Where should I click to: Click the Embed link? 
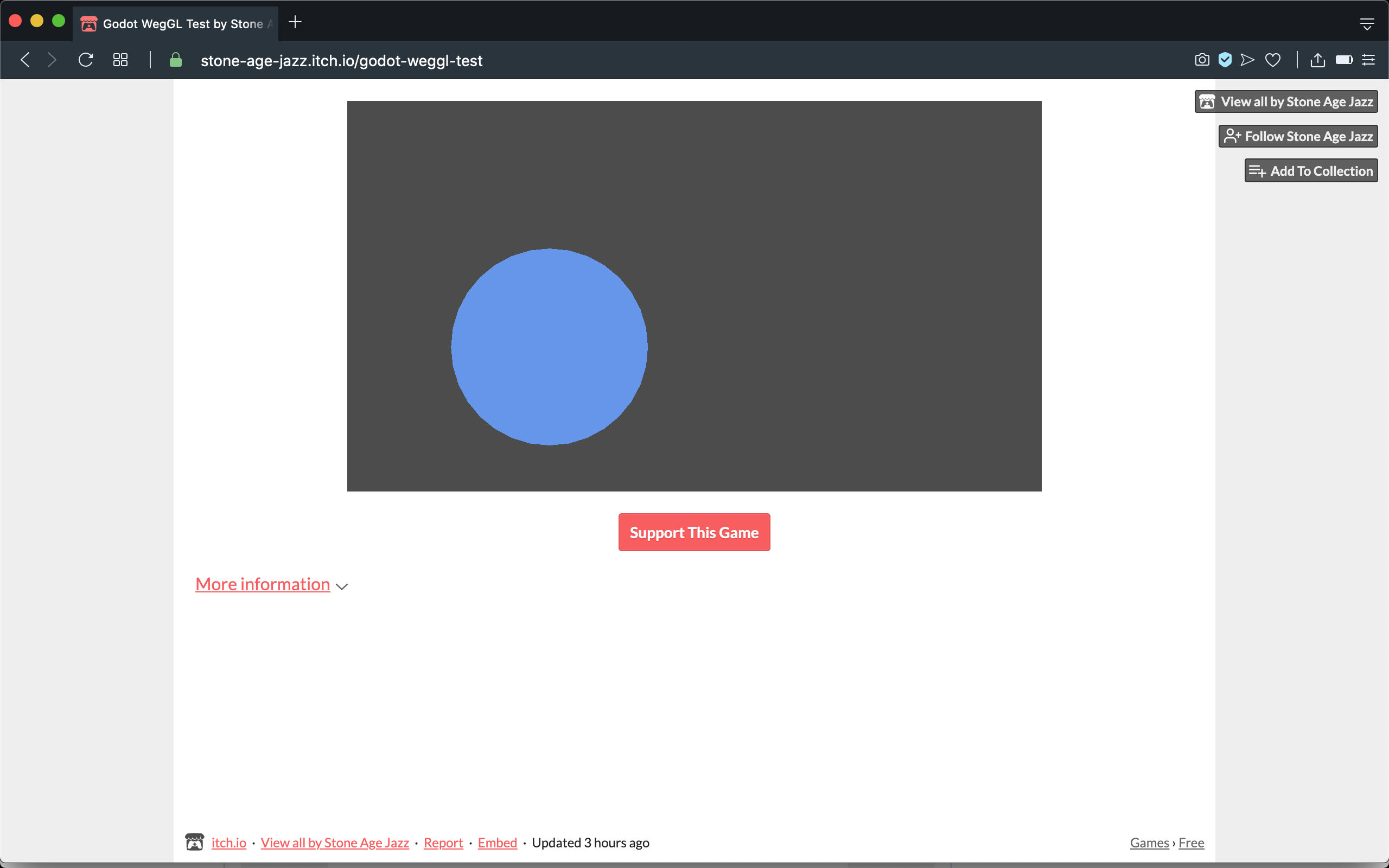point(497,842)
